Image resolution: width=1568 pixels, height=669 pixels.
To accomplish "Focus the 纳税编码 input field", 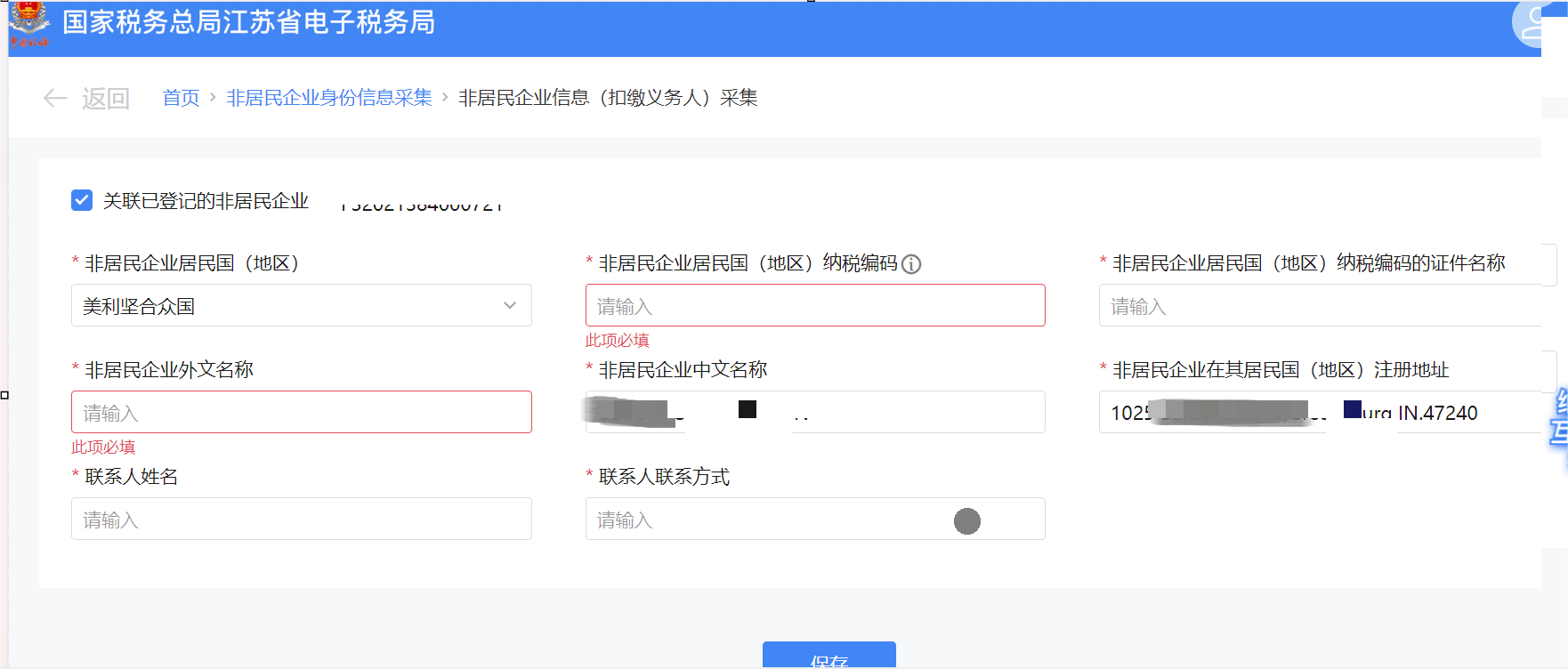I will click(x=814, y=305).
